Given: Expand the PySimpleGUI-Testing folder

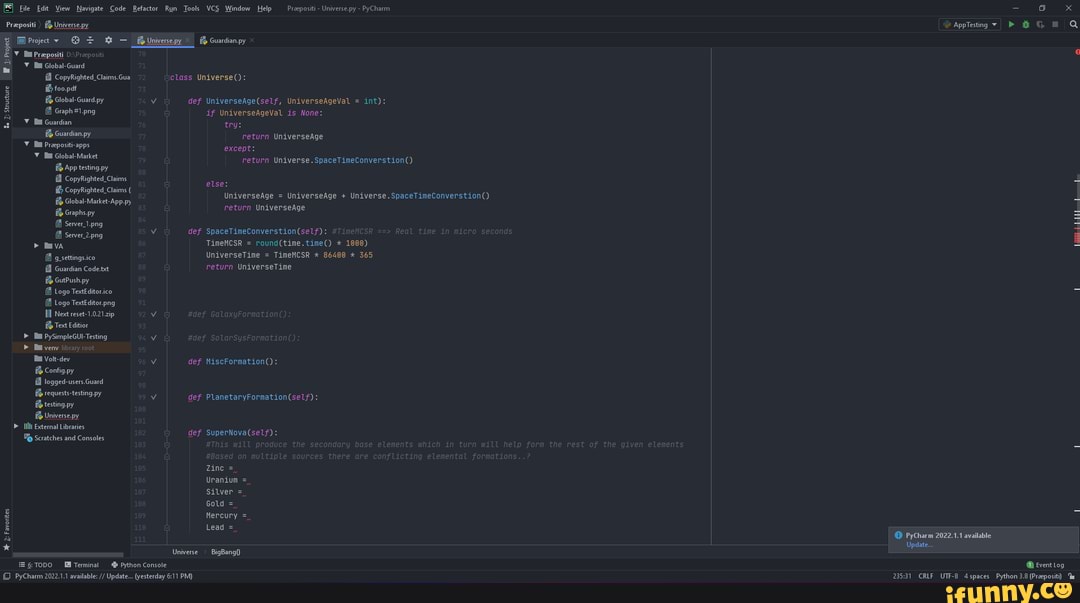Looking at the screenshot, I should [27, 336].
